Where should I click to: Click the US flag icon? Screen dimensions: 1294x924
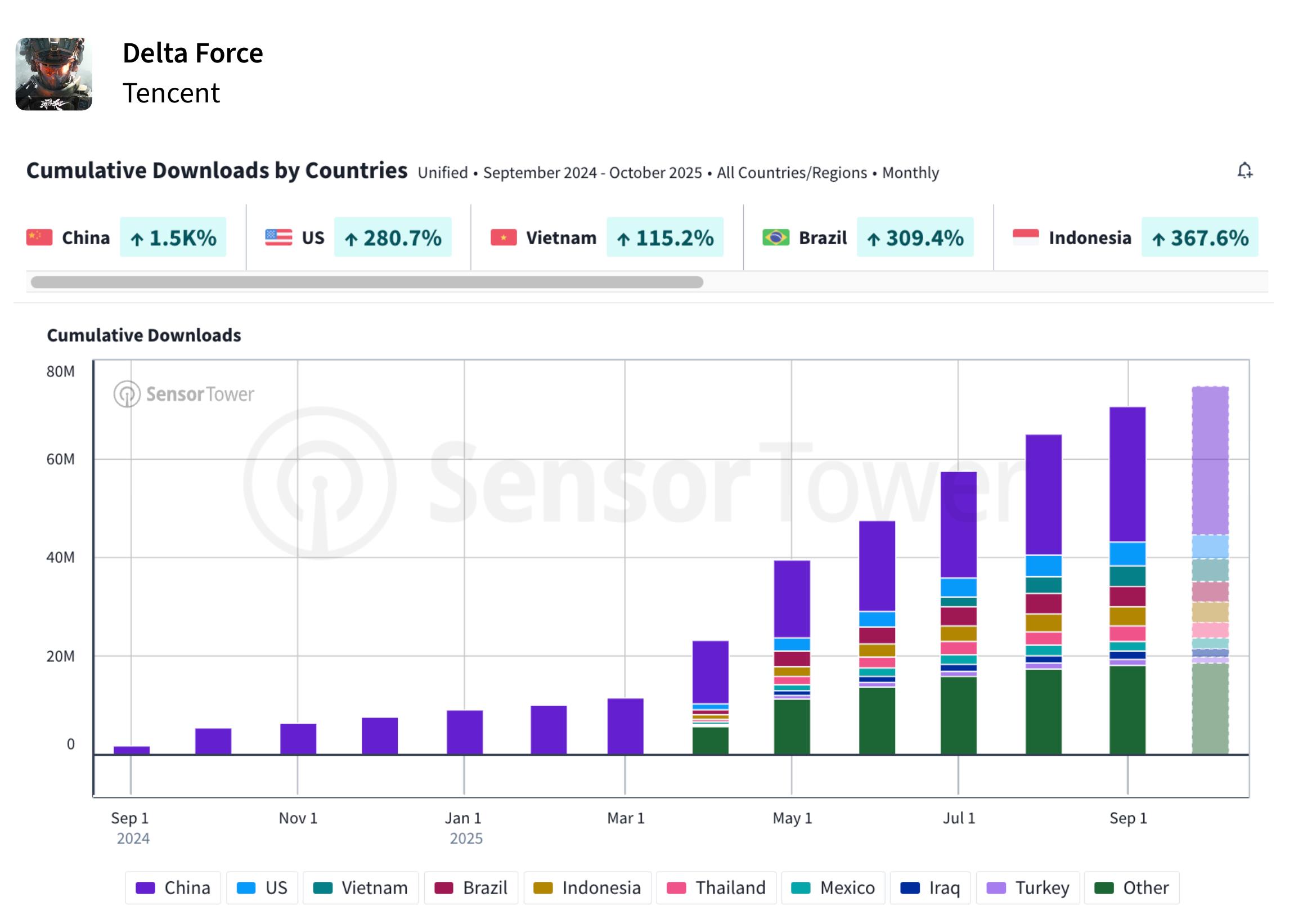pyautogui.click(x=278, y=237)
